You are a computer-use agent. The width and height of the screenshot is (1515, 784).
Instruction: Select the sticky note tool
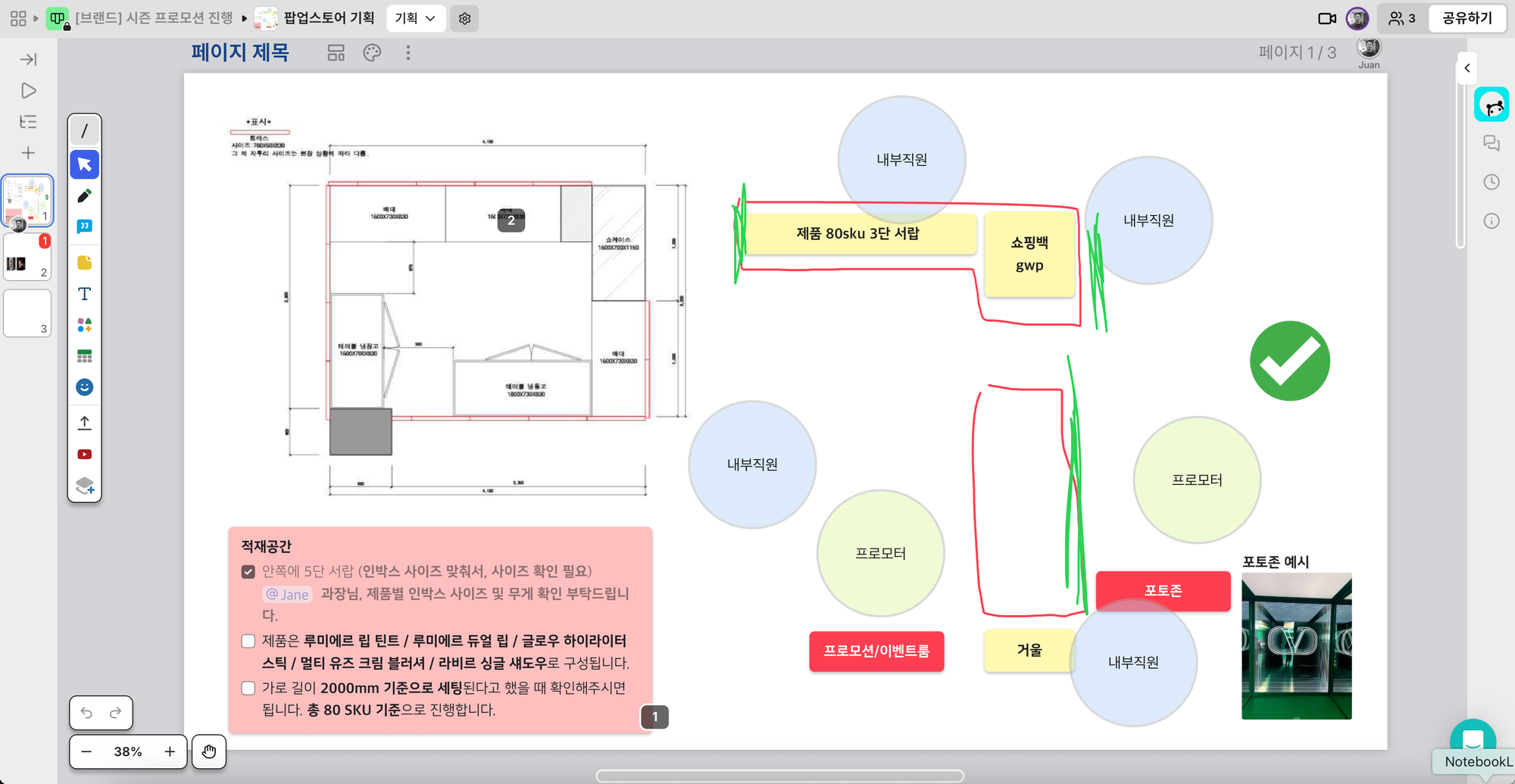[x=84, y=263]
